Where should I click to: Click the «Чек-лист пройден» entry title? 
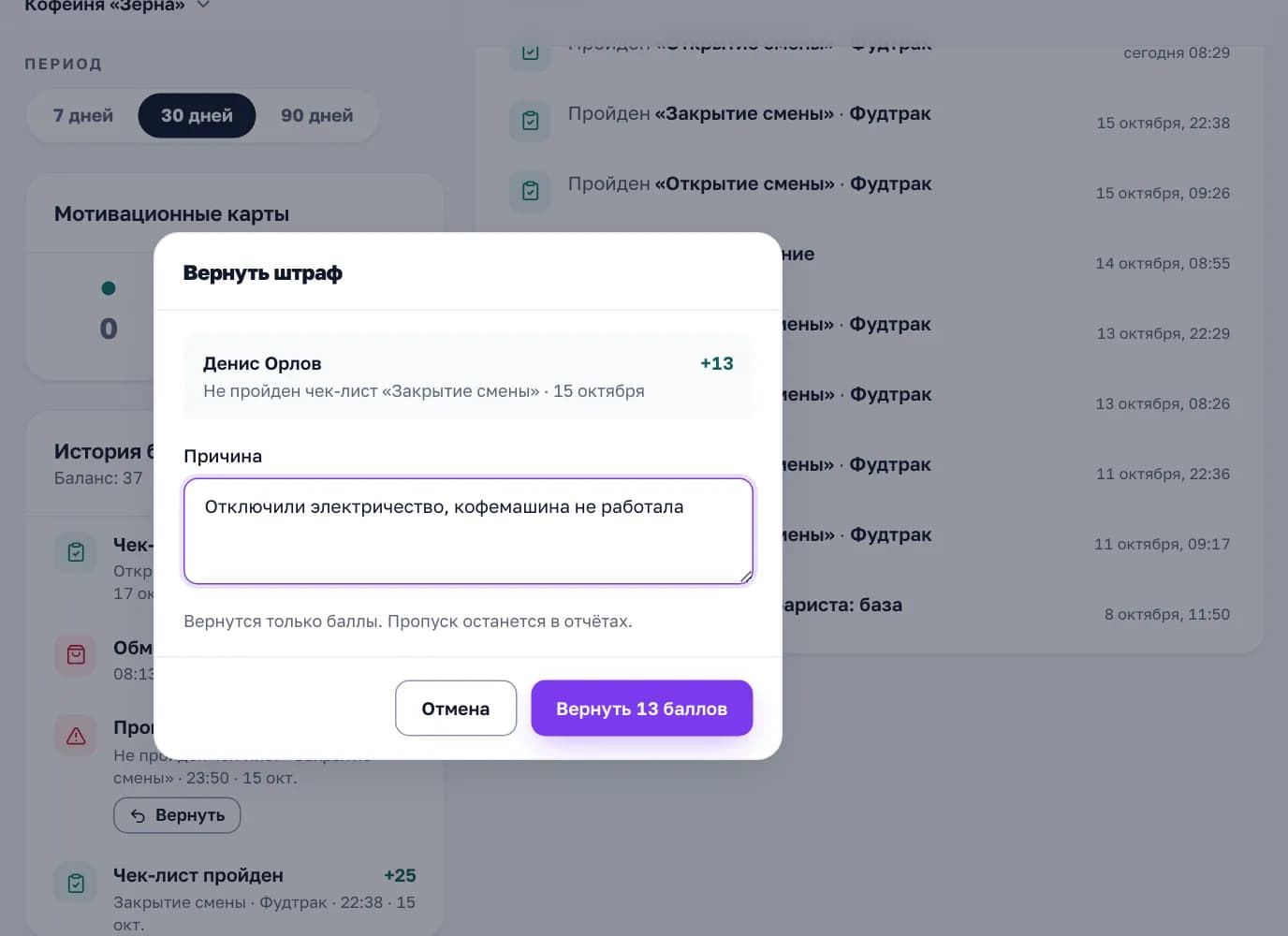click(198, 875)
